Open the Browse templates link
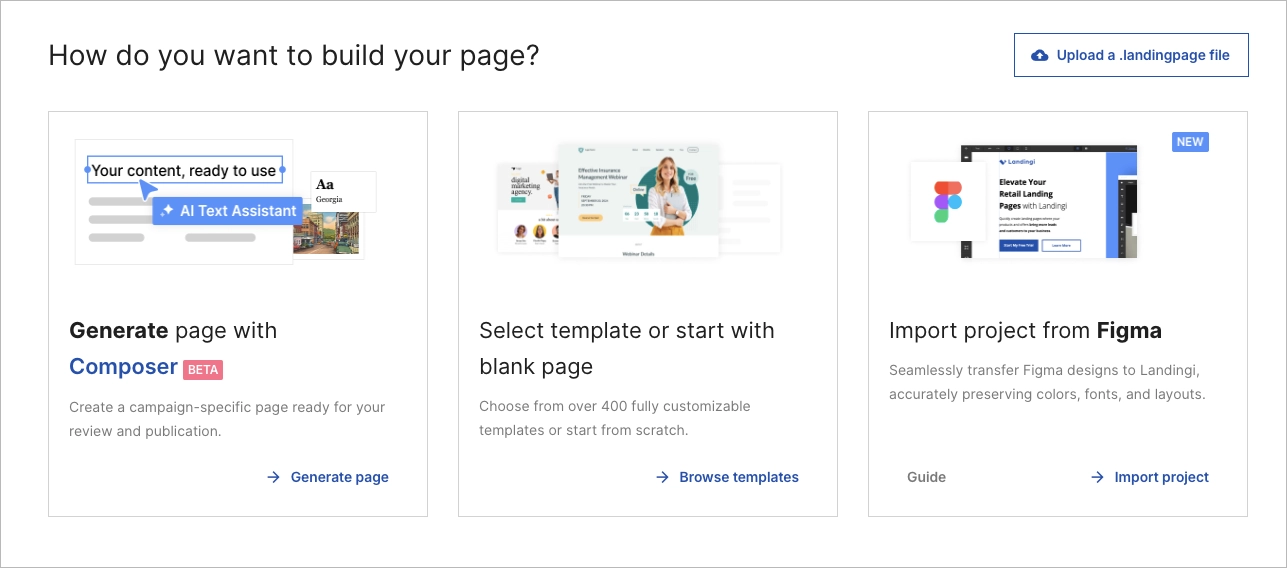1287x568 pixels. (738, 477)
